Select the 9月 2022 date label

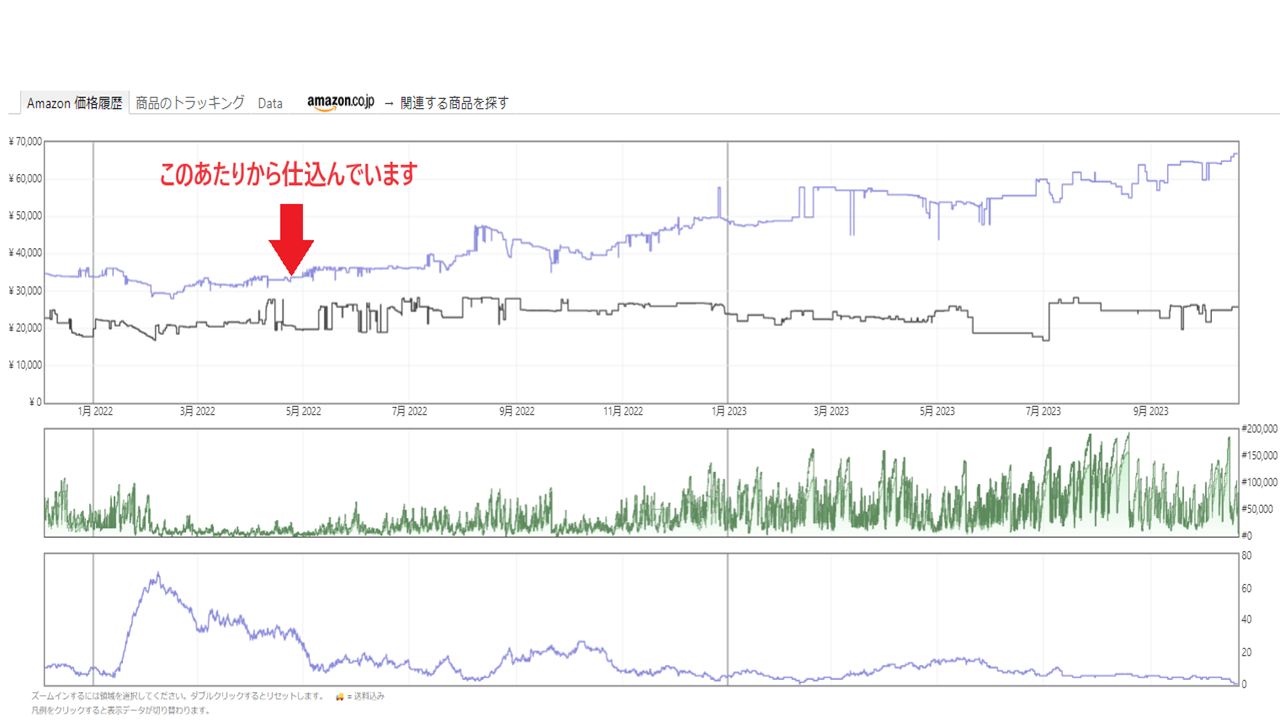click(x=516, y=411)
